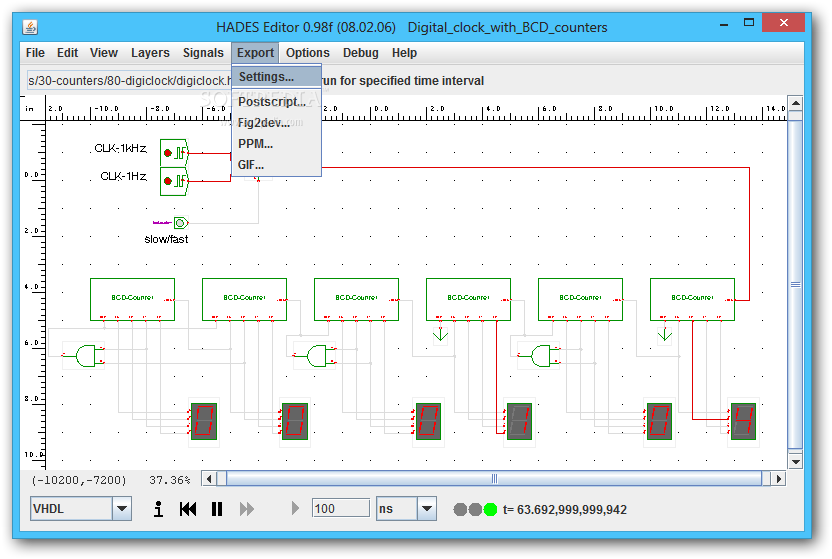Click the fifth seven-segment display
This screenshot has height=559, width=832.
659,422
